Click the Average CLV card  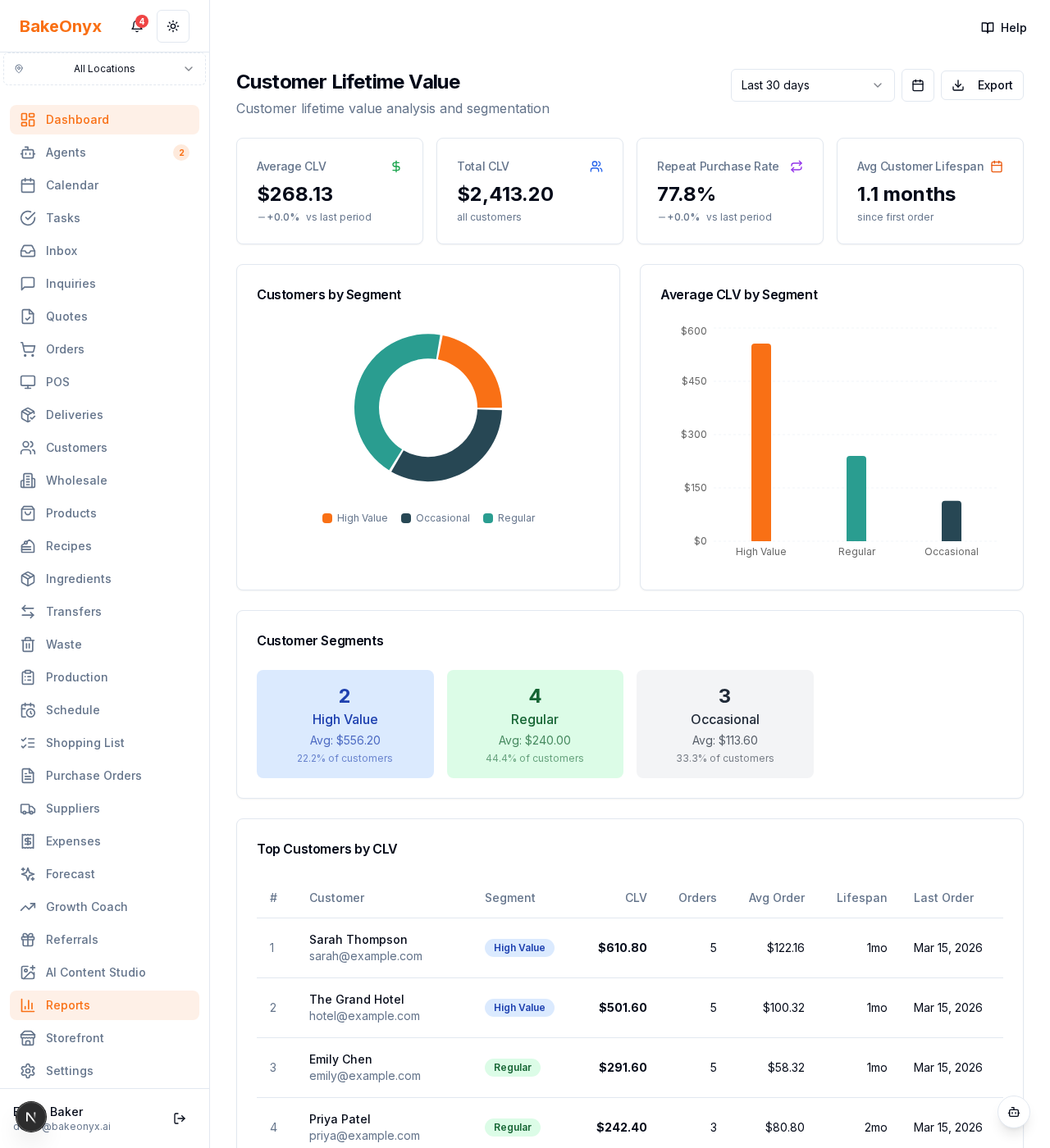pos(330,191)
